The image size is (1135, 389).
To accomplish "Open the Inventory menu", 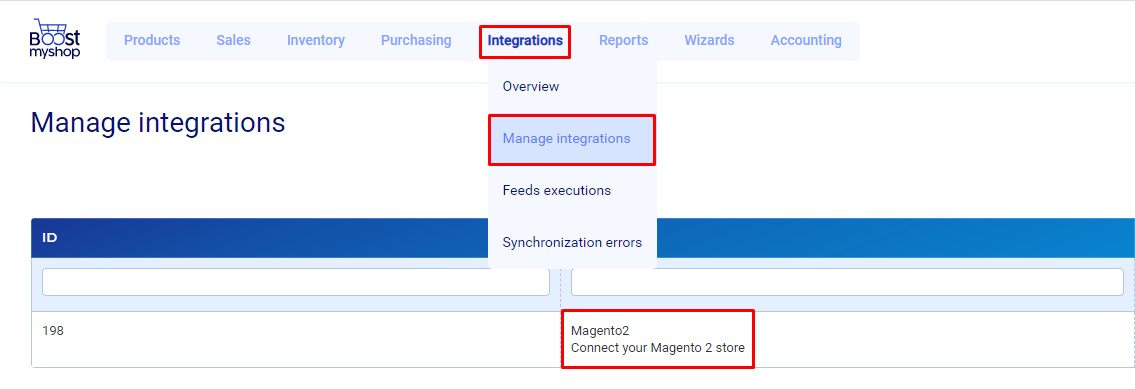I will tap(316, 41).
